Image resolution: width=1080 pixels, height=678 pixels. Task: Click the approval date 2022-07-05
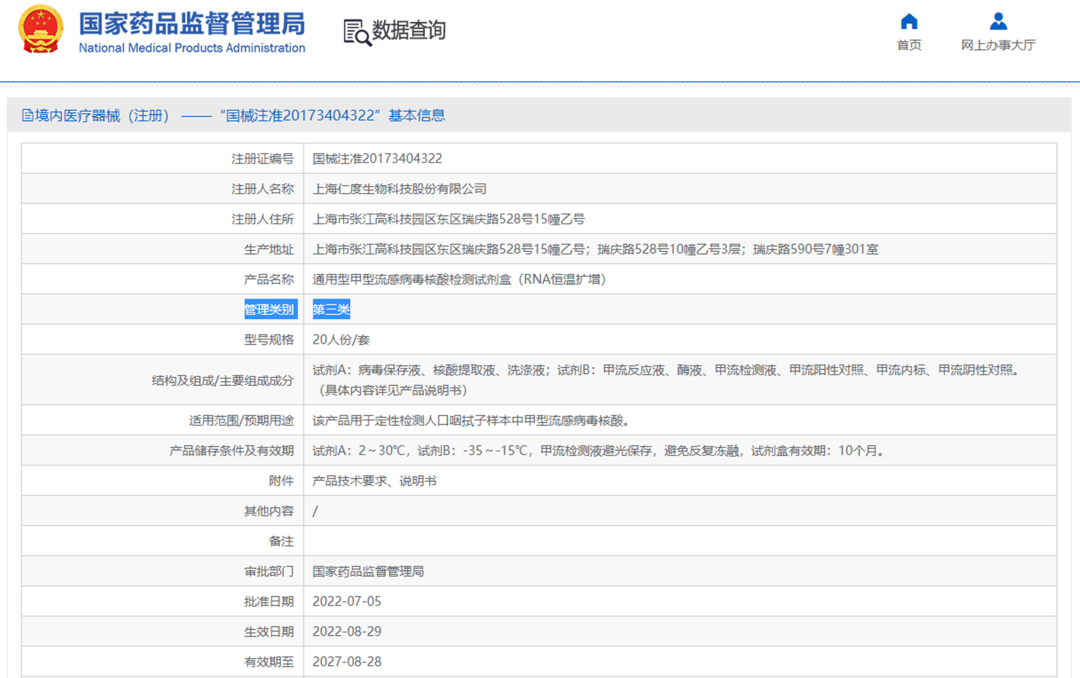coord(346,602)
